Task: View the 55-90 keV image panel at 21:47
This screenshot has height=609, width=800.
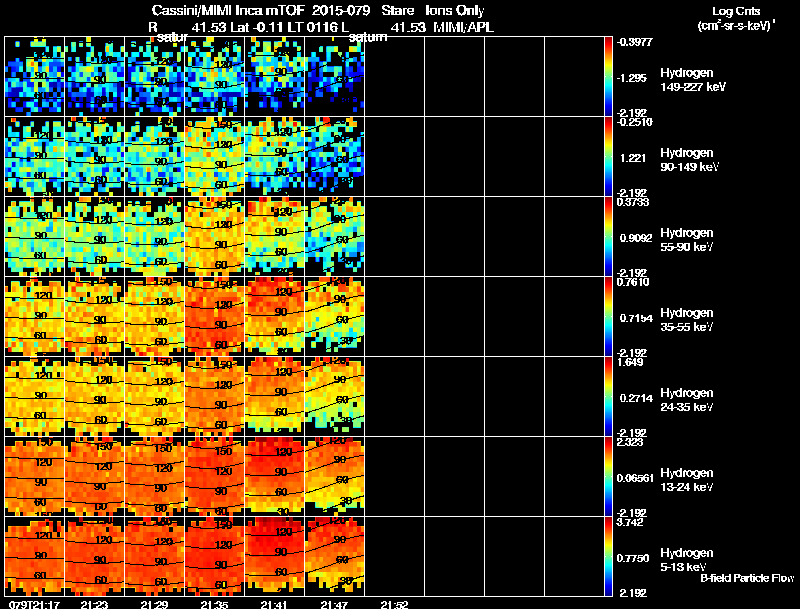Action: 335,236
